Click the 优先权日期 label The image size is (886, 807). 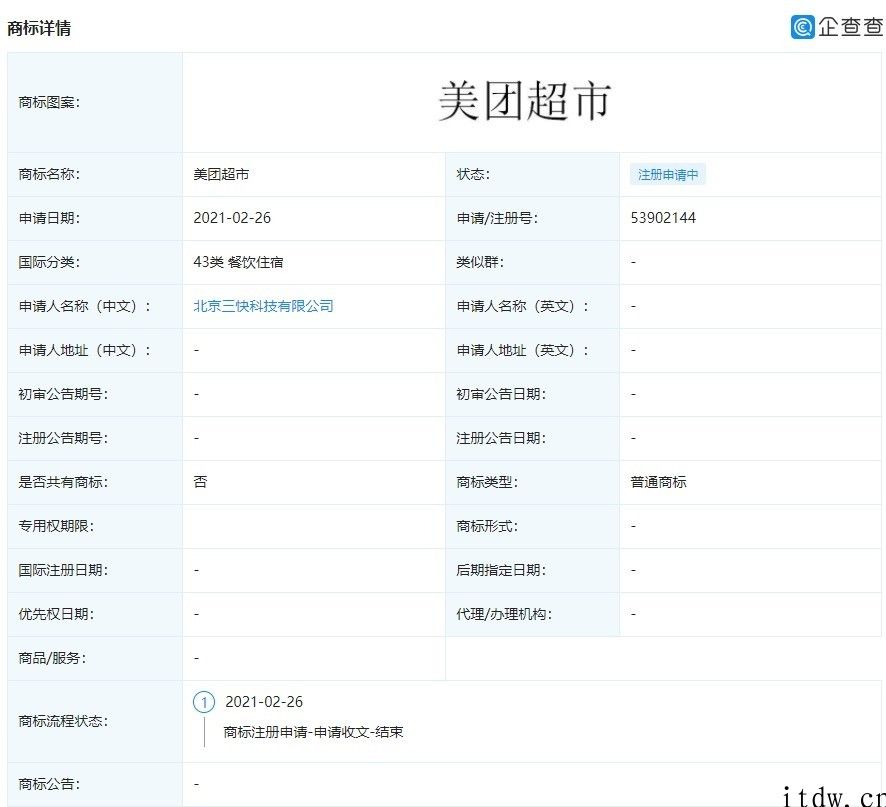click(56, 614)
